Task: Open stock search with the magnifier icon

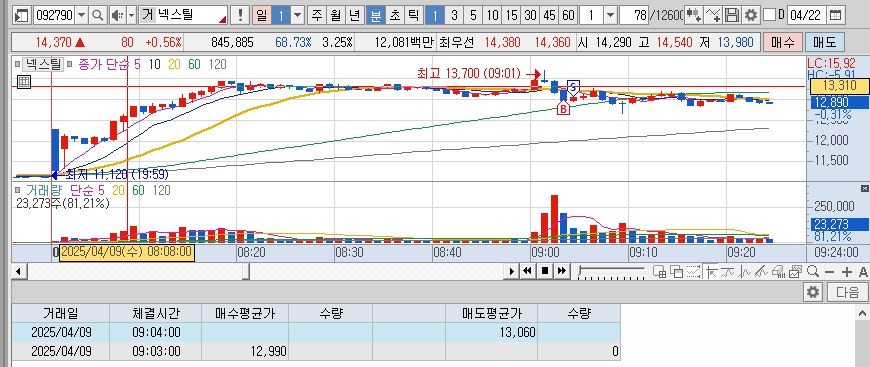Action: click(98, 15)
